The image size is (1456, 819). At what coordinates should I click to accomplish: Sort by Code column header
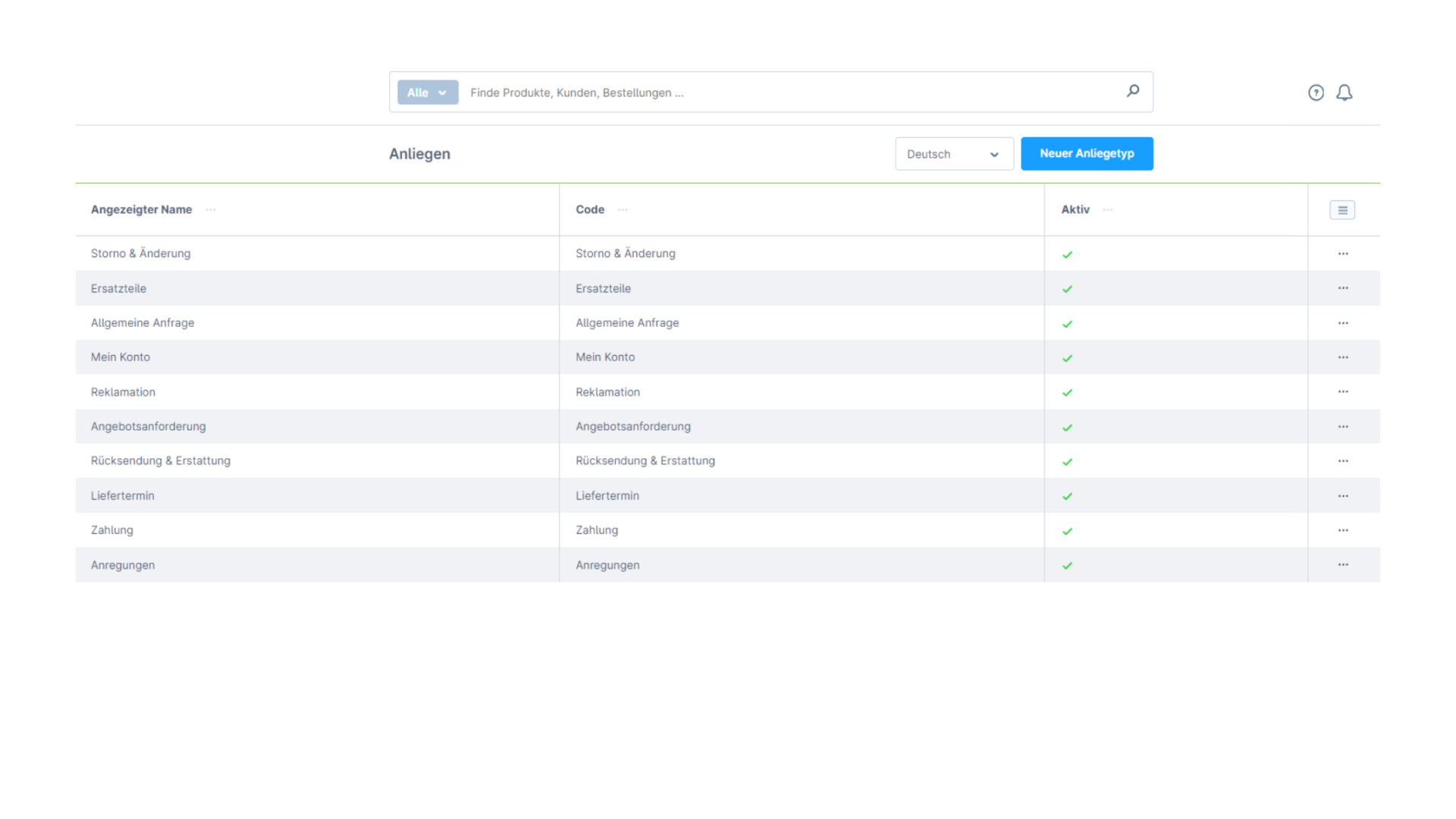pos(590,210)
